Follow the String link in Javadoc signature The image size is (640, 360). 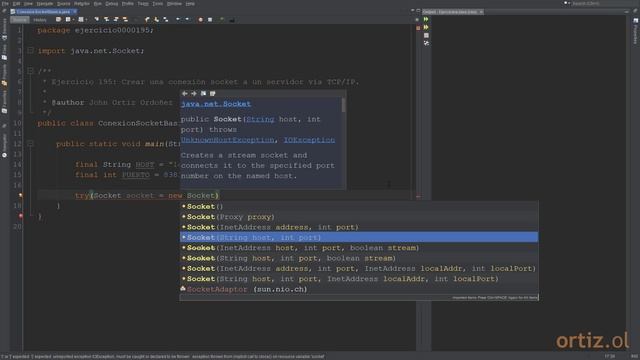click(x=260, y=119)
